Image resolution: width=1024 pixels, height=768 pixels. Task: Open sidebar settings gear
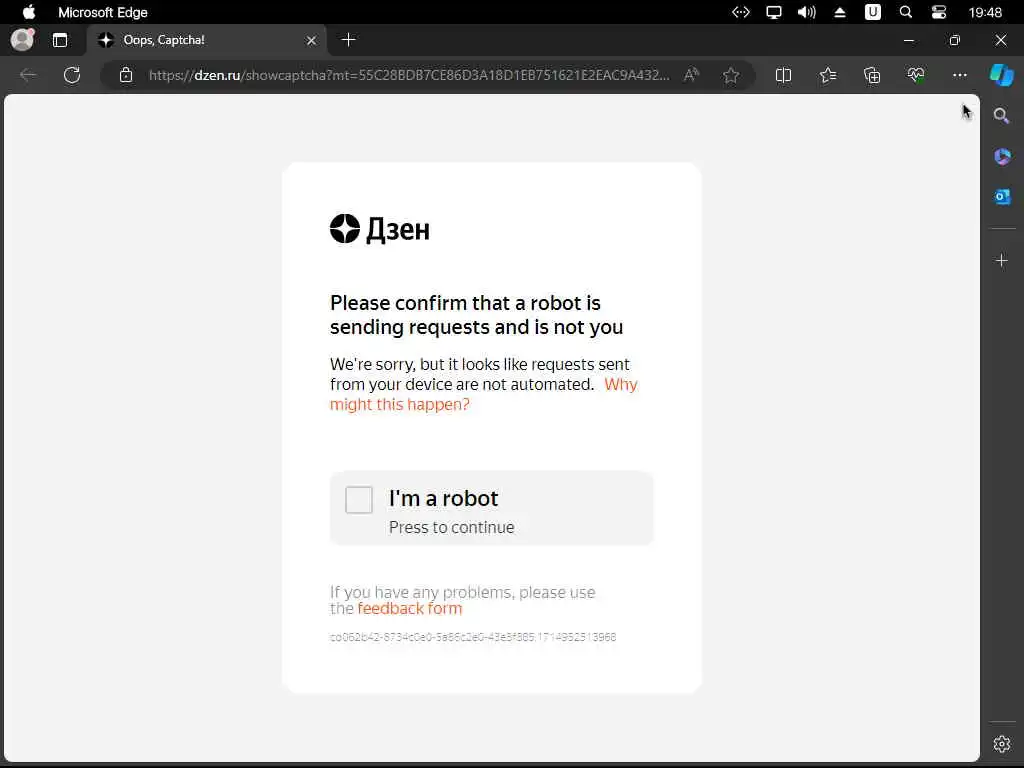[1002, 743]
